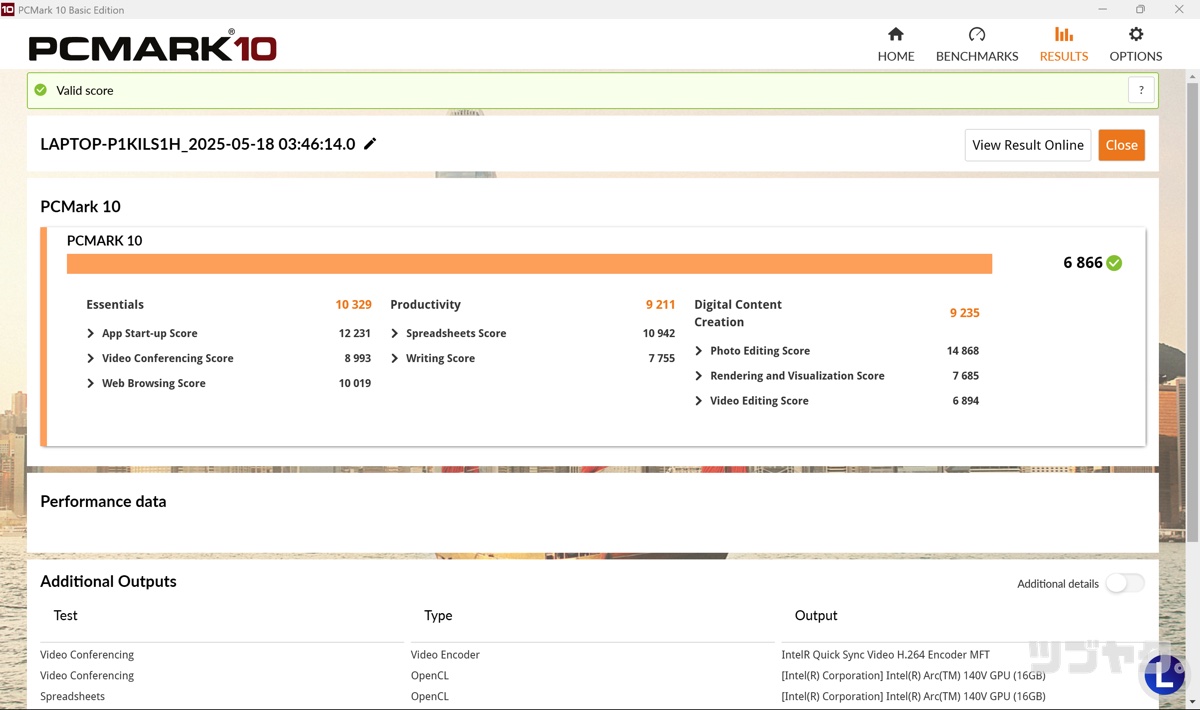Click the Type column header
The image size is (1200, 710).
(438, 616)
